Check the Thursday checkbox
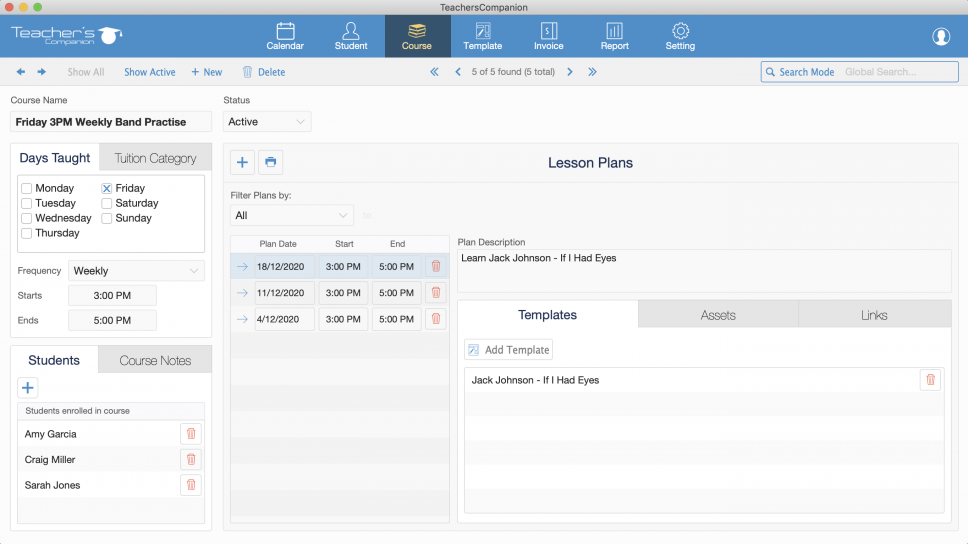Screen dimensions: 968x544 27,233
